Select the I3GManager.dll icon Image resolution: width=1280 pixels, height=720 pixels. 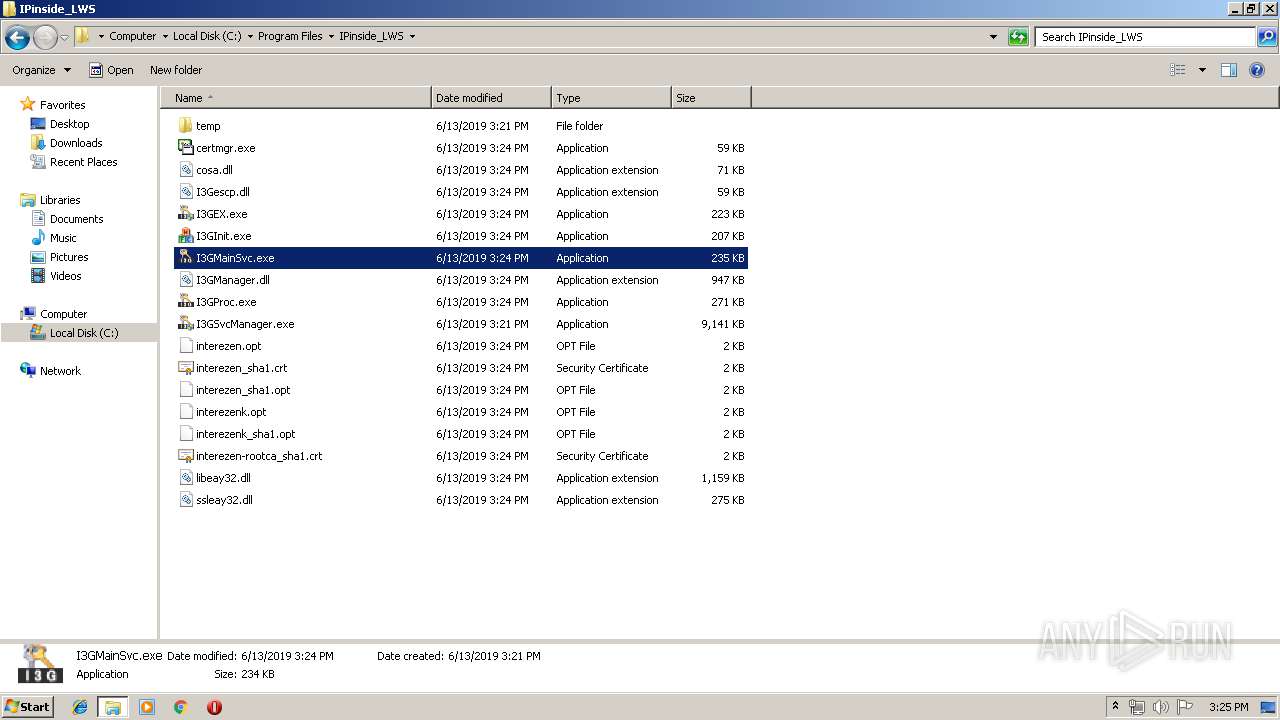[185, 280]
